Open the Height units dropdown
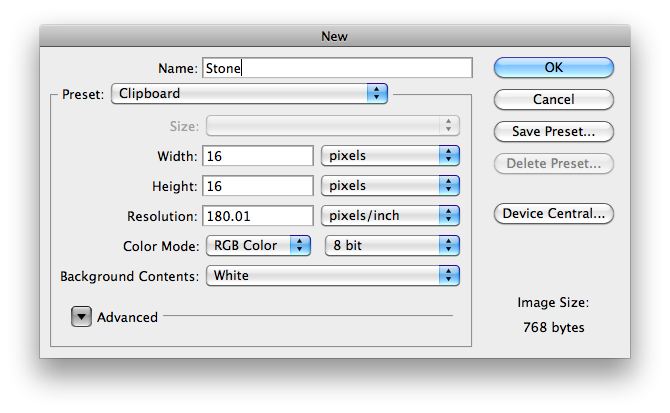 [389, 186]
